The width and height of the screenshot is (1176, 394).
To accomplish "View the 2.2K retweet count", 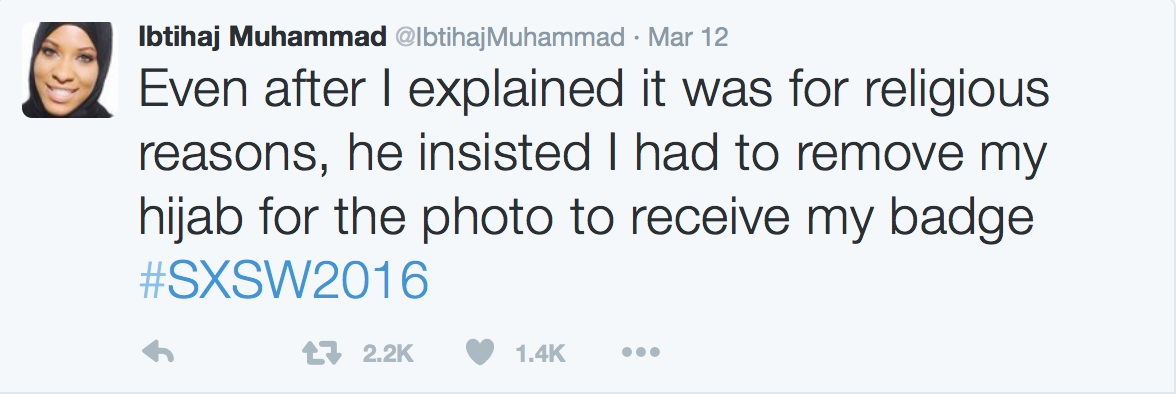I will pyautogui.click(x=388, y=353).
